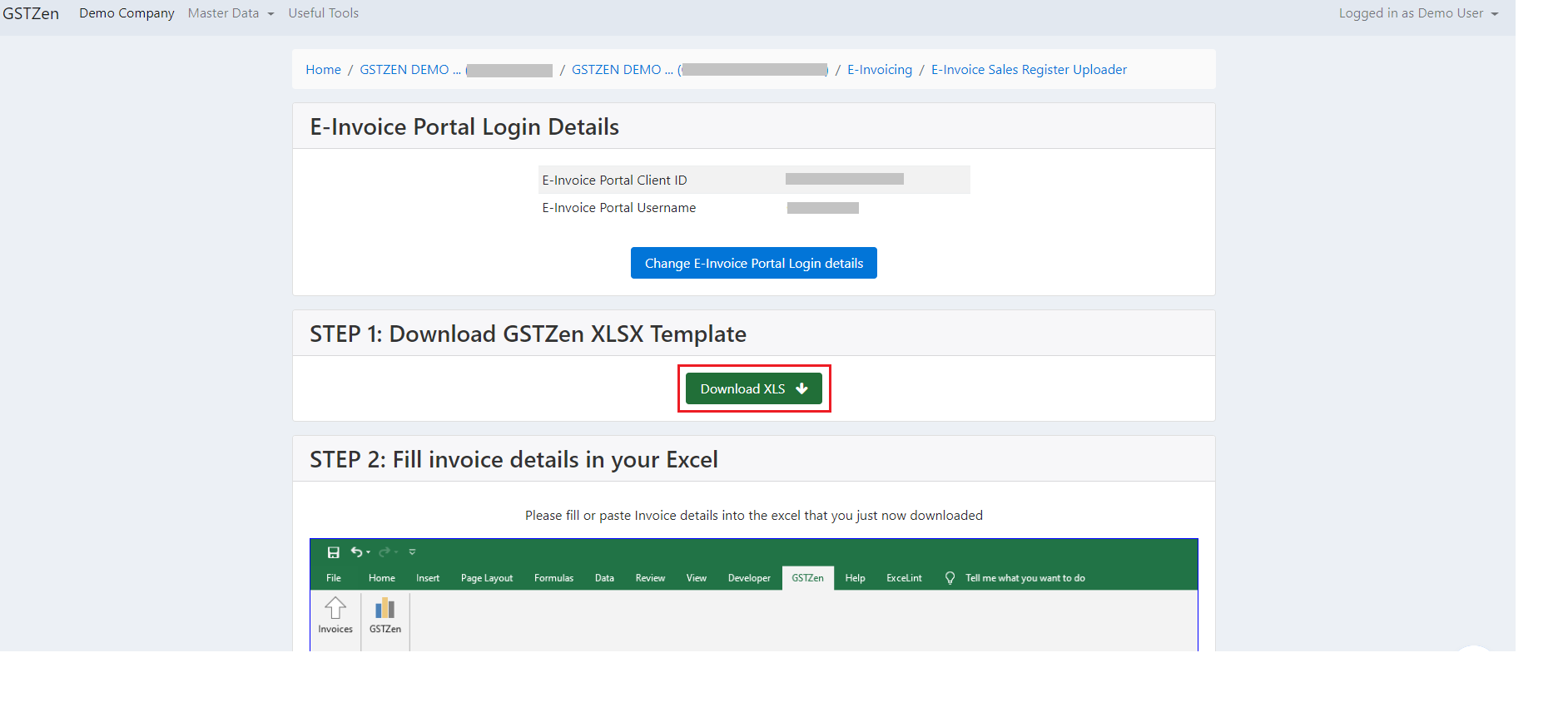Click the redo icon in Excel image
Screen dimensions: 1568x722
point(385,552)
